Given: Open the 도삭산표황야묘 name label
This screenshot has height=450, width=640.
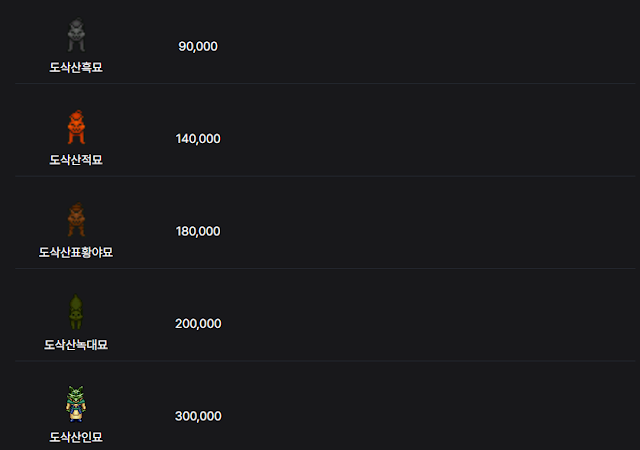Looking at the screenshot, I should click(76, 252).
